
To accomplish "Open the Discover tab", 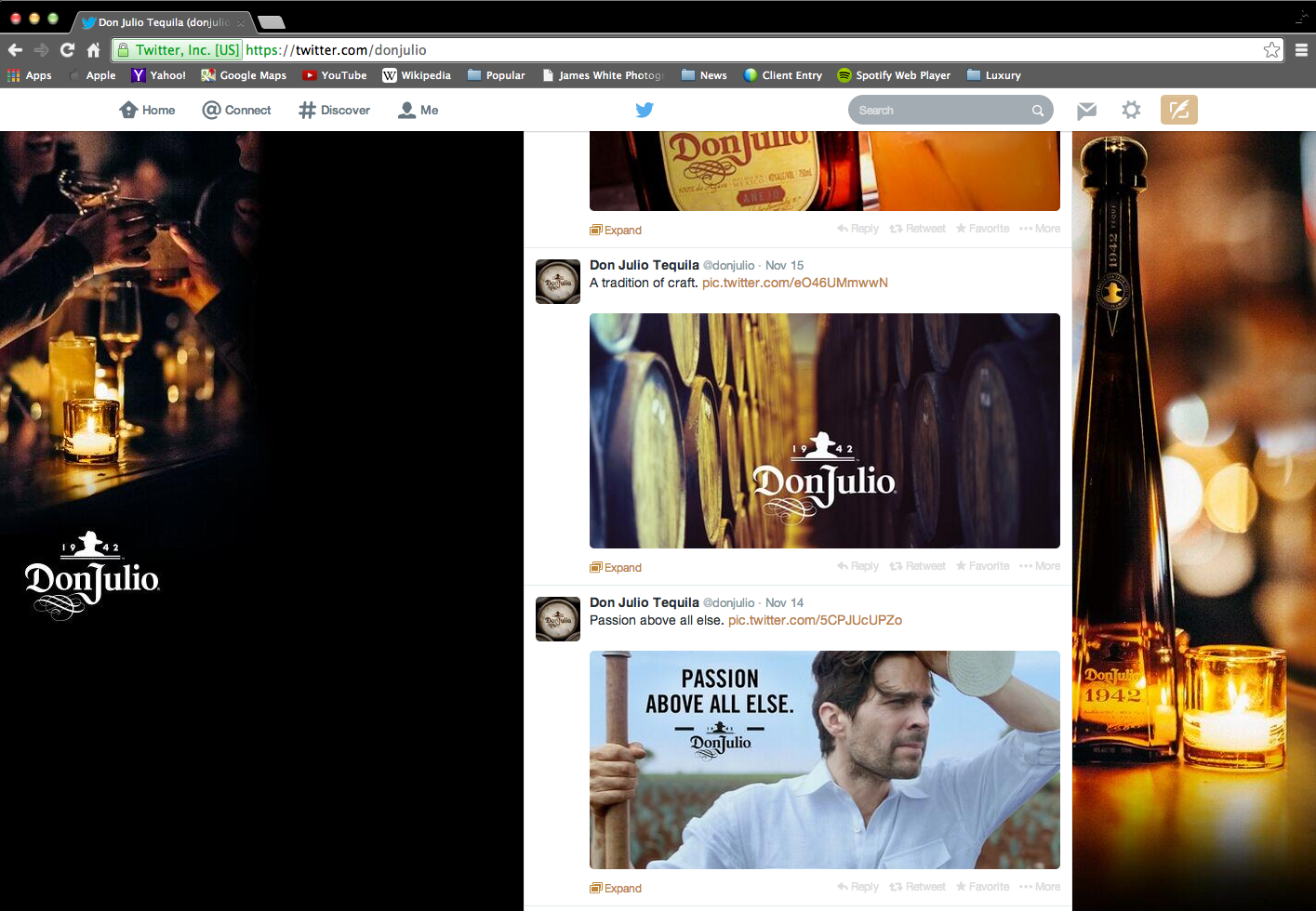I will 334,110.
